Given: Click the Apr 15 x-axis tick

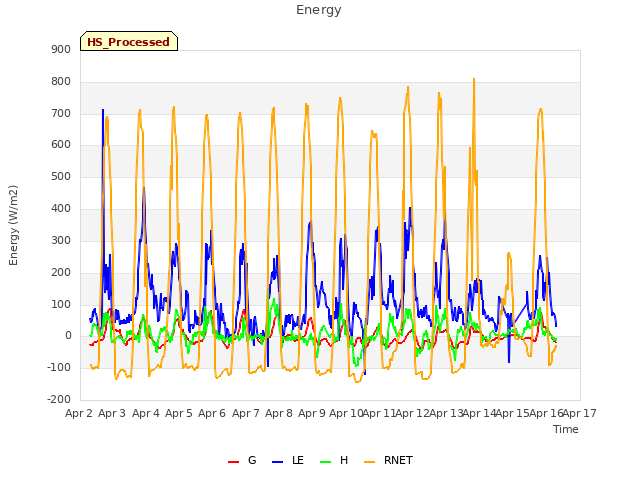Looking at the screenshot, I should [512, 413].
